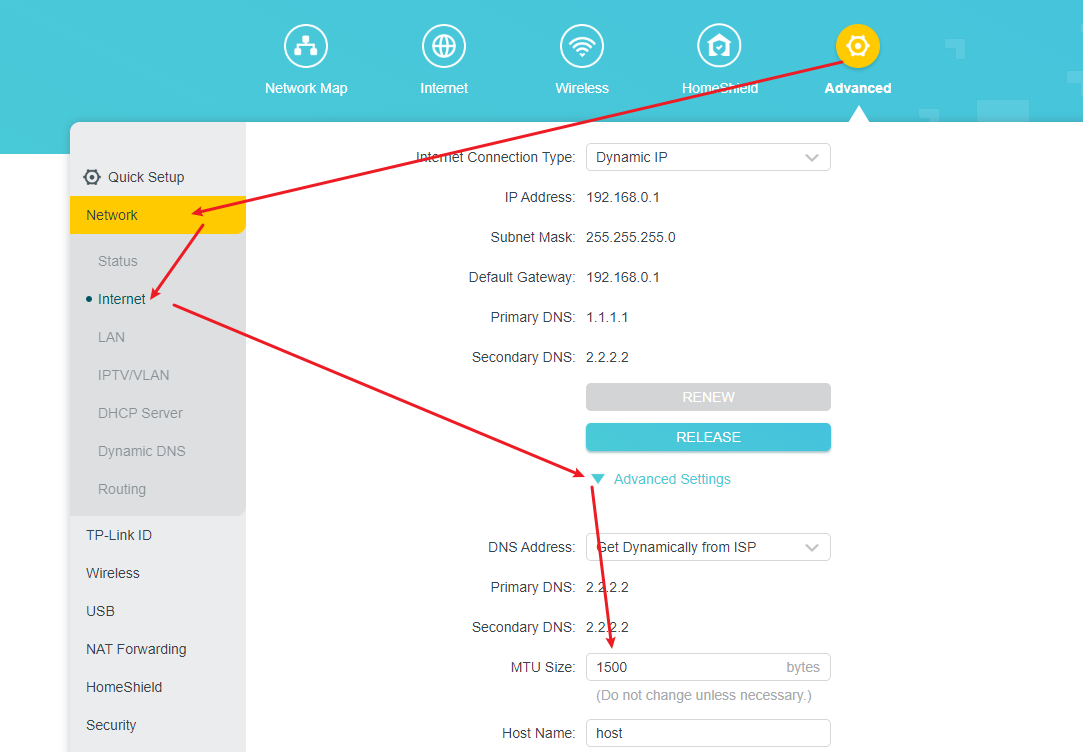The height and width of the screenshot is (752, 1083).
Task: Open HomeShield in the left sidebar
Action: point(124,687)
